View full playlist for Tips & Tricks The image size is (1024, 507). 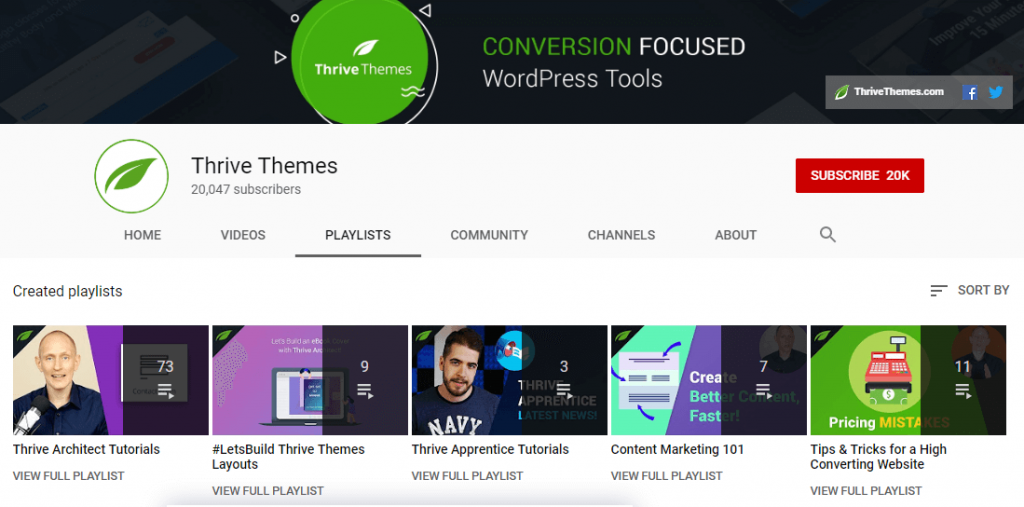click(866, 491)
